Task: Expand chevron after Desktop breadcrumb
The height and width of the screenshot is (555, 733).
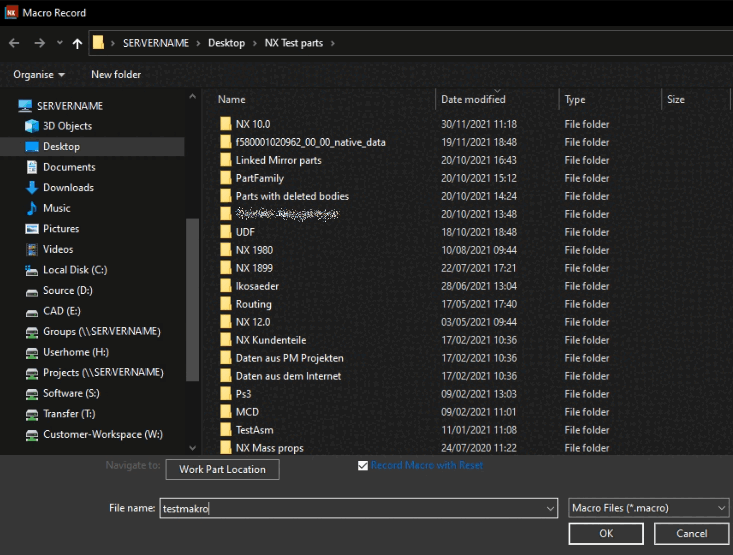Action: (255, 43)
